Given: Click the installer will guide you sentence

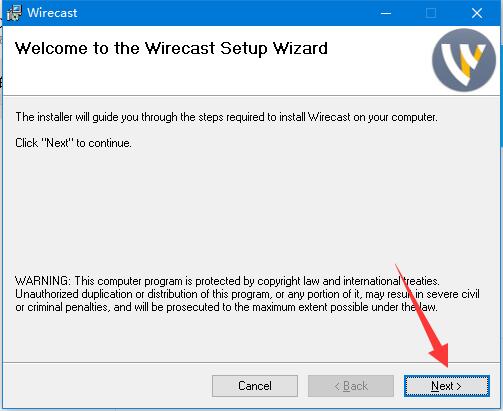Looking at the screenshot, I should click(x=226, y=117).
